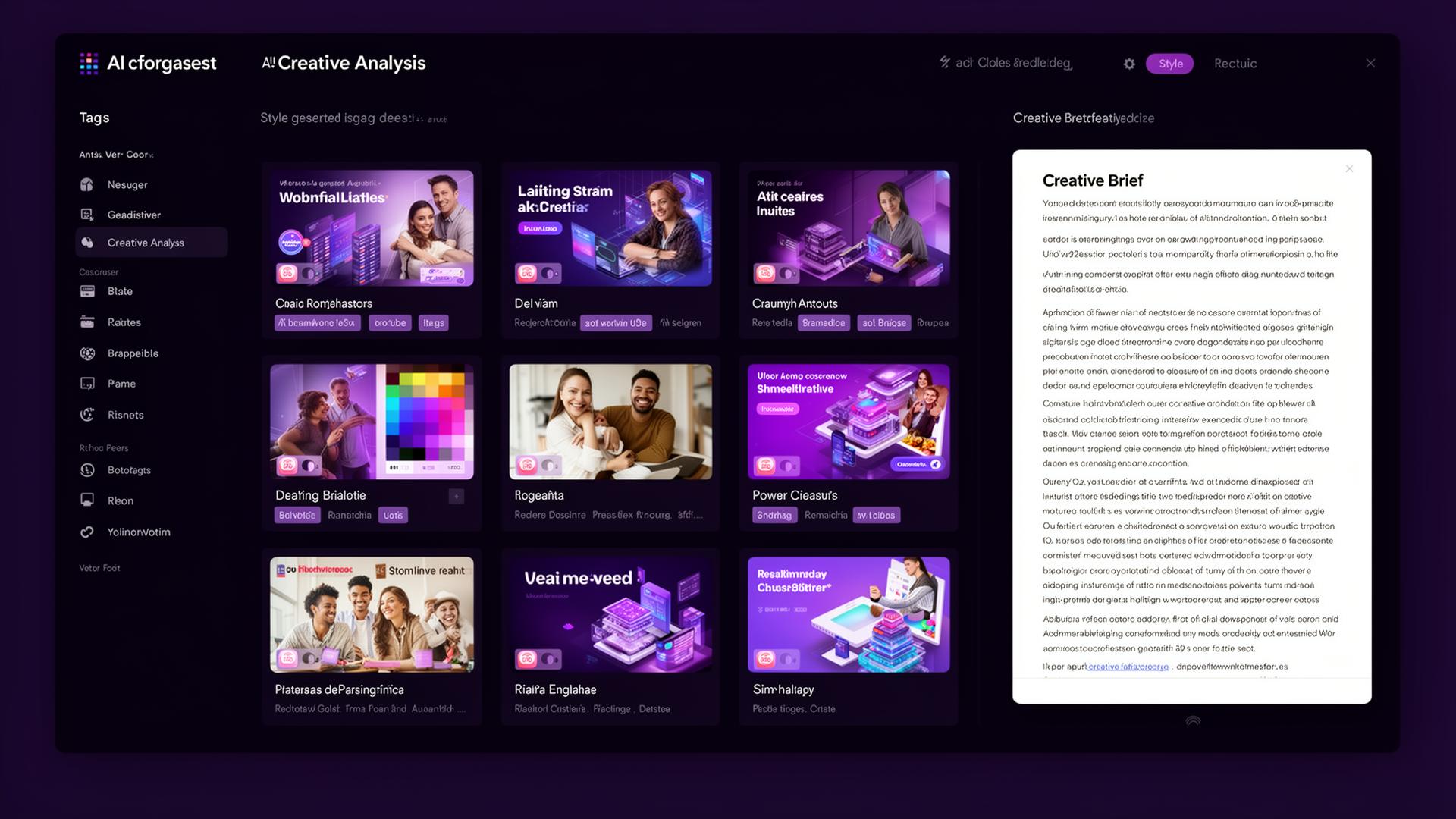Click the YolinonVotim sidebar icon
Viewport: 1456px width, 819px height.
[87, 532]
